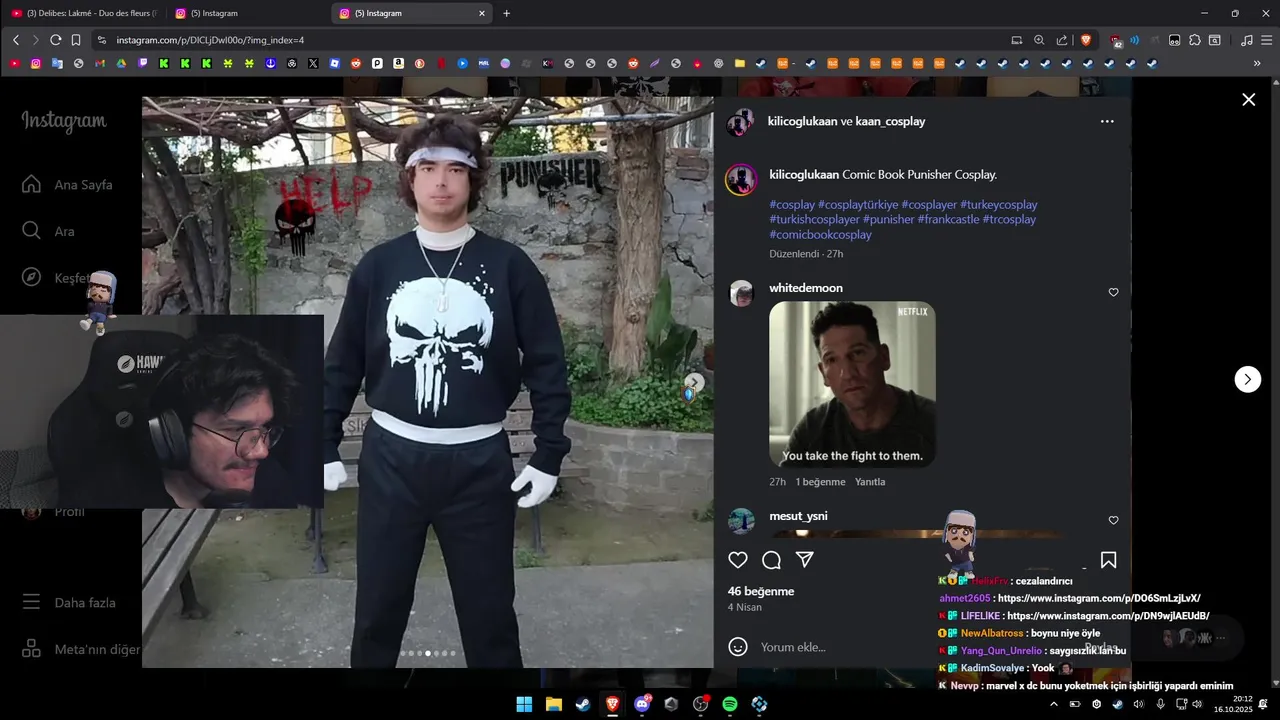Click the #comicbookcosplay hashtag
Image resolution: width=1280 pixels, height=720 pixels.
[820, 234]
